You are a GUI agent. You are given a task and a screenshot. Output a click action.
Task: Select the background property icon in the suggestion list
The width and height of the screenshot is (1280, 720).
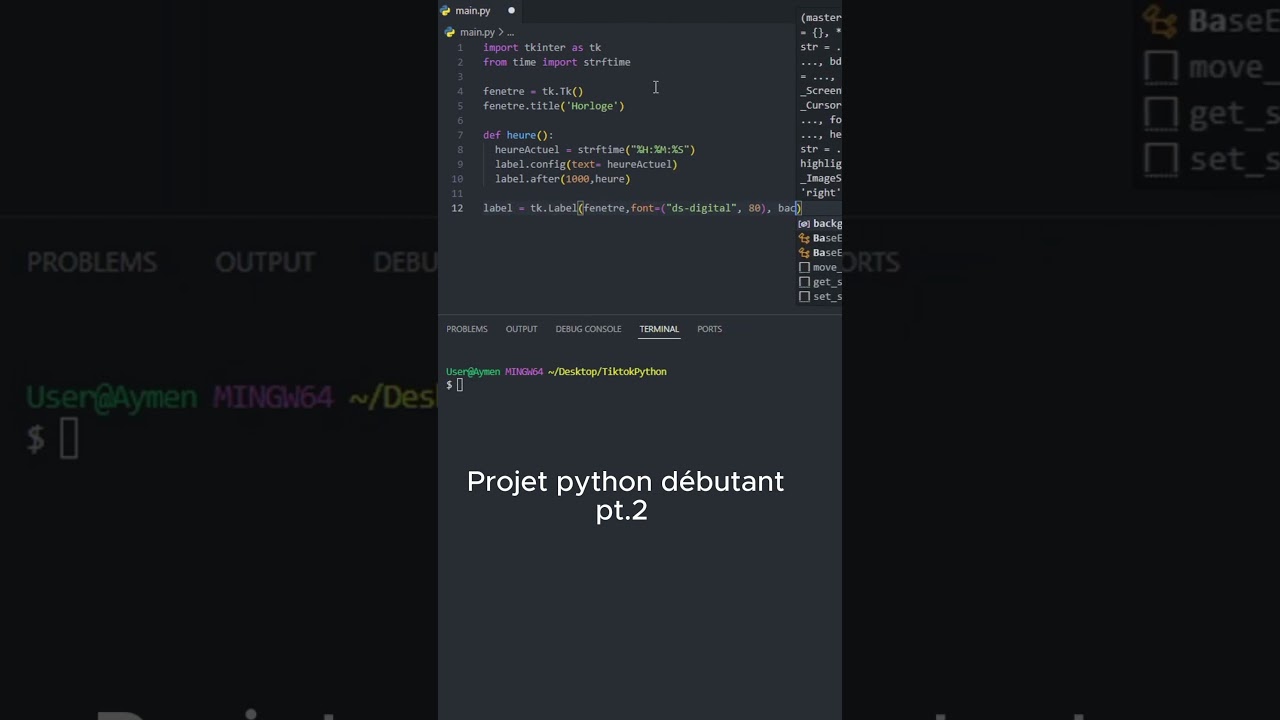(805, 223)
